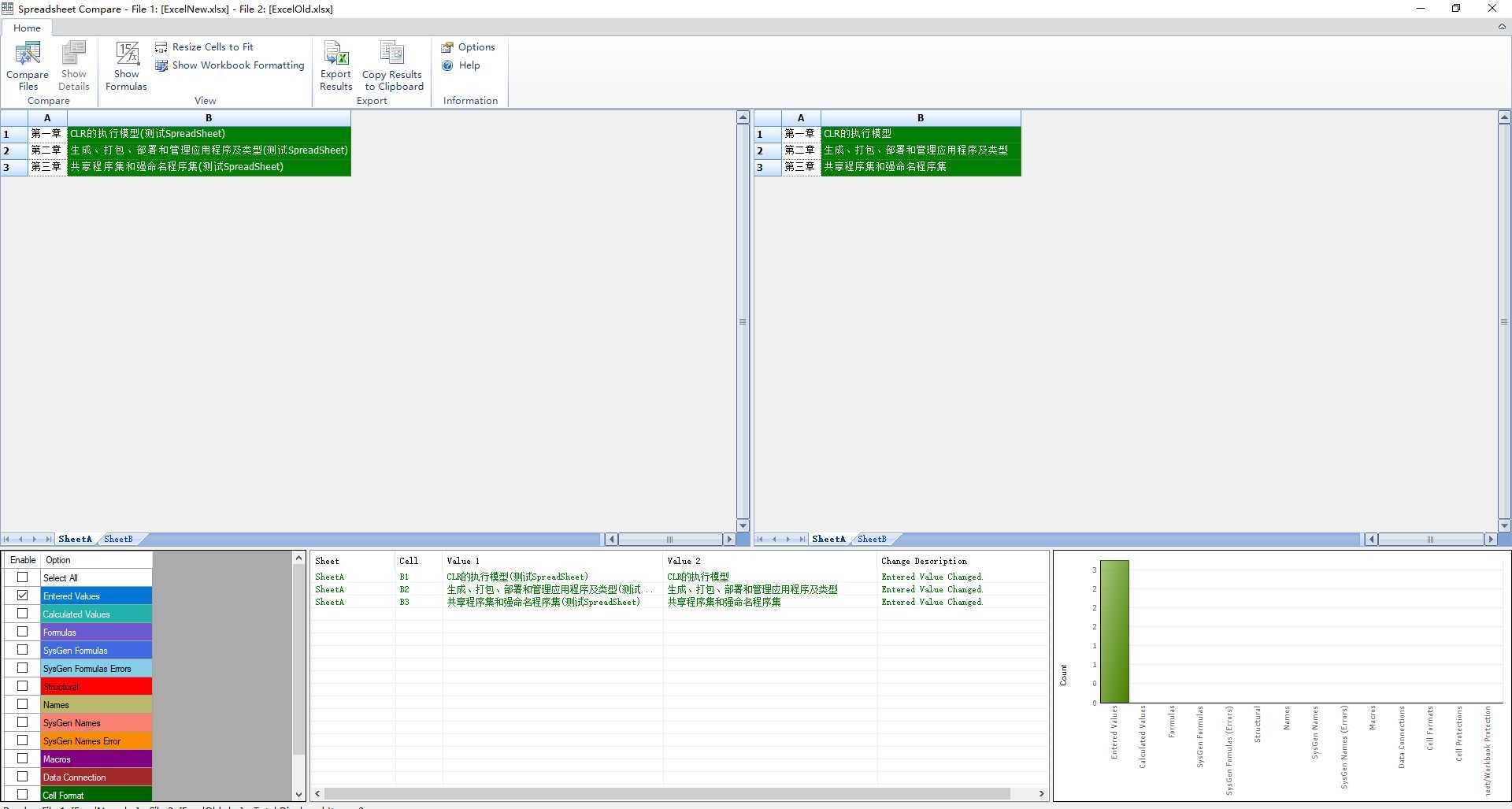Viewport: 1512px width, 809px height.
Task: Click Change Description column header
Action: [x=962, y=561]
